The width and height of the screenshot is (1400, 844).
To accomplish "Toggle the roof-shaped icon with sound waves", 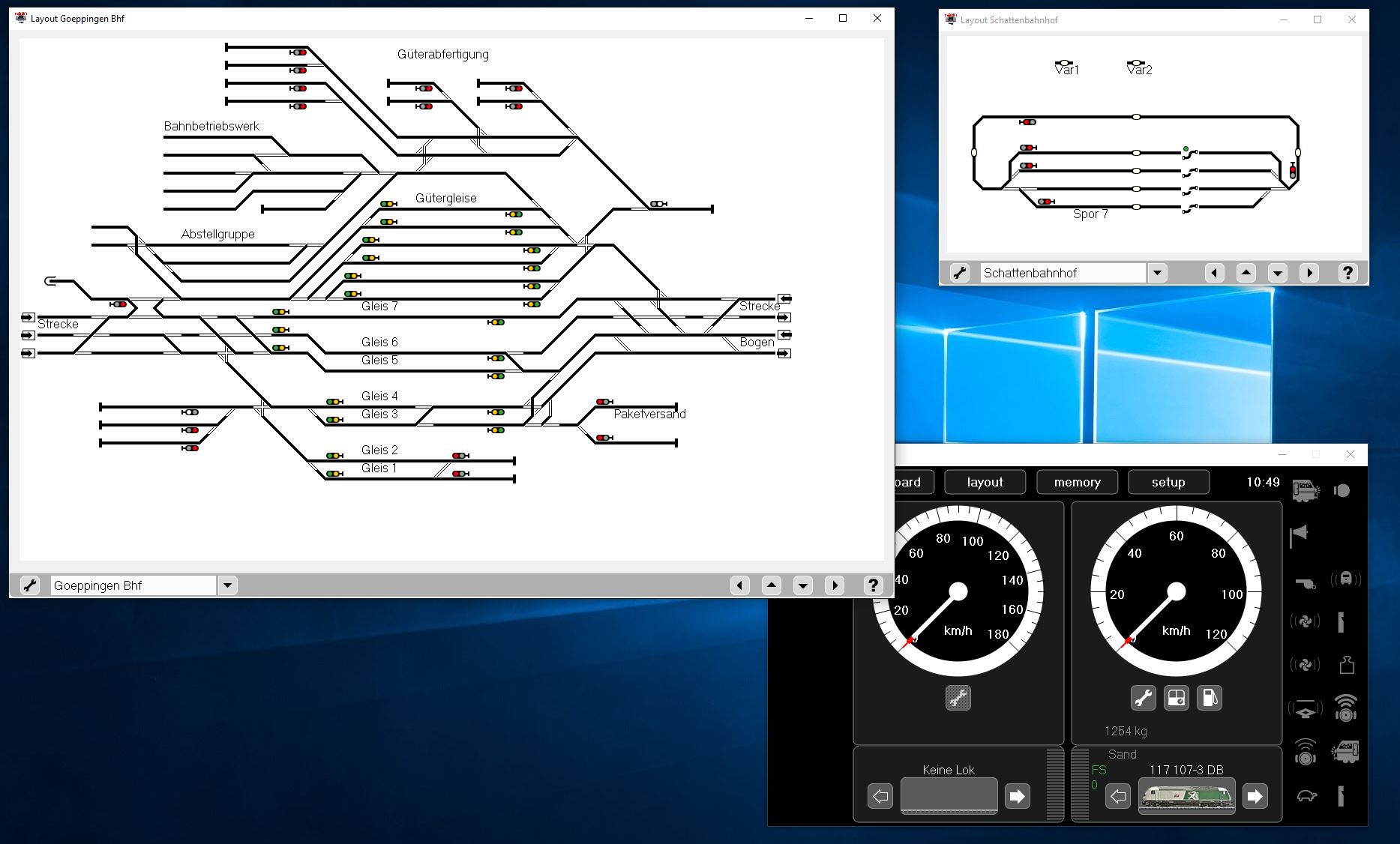I will tap(1305, 708).
